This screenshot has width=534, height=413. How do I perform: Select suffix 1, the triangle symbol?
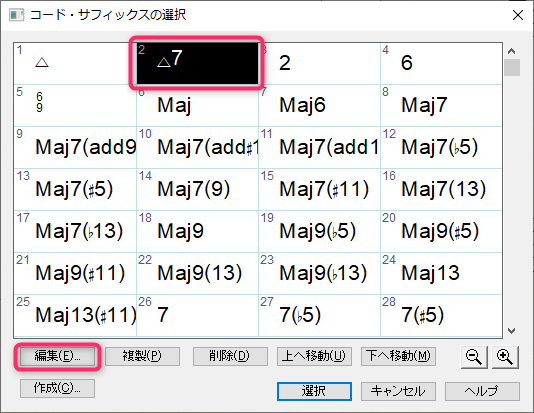tap(75, 64)
